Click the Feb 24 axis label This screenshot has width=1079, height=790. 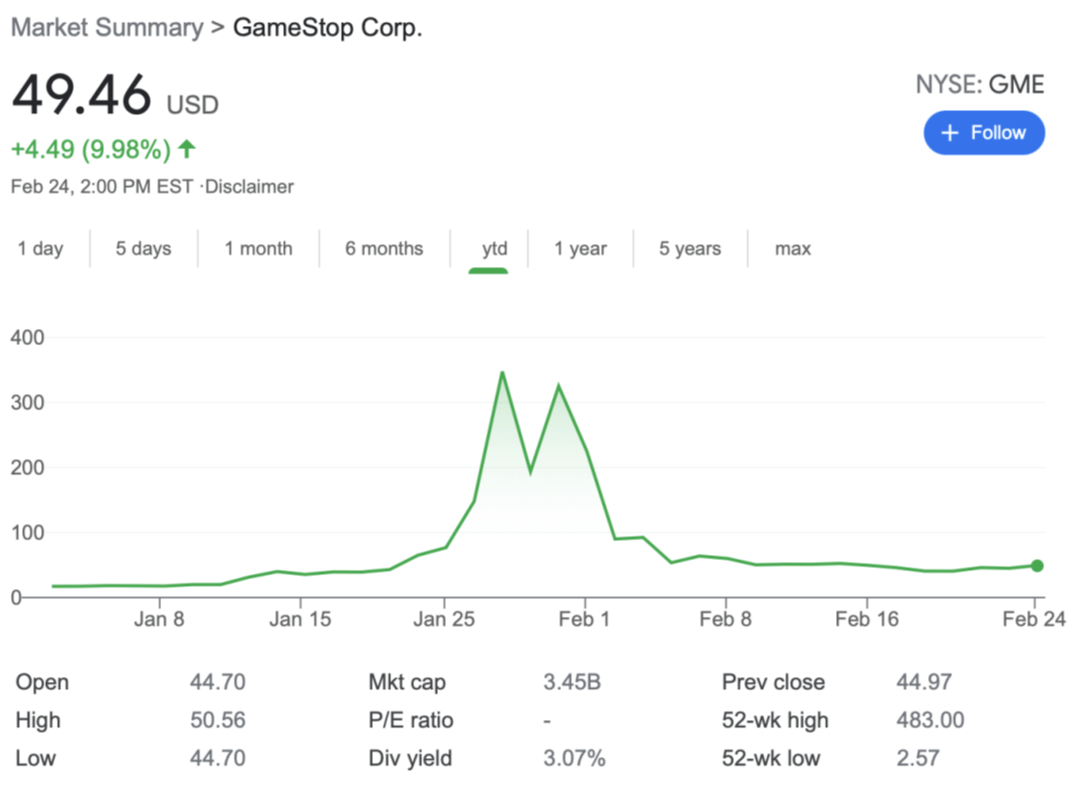pos(1034,619)
